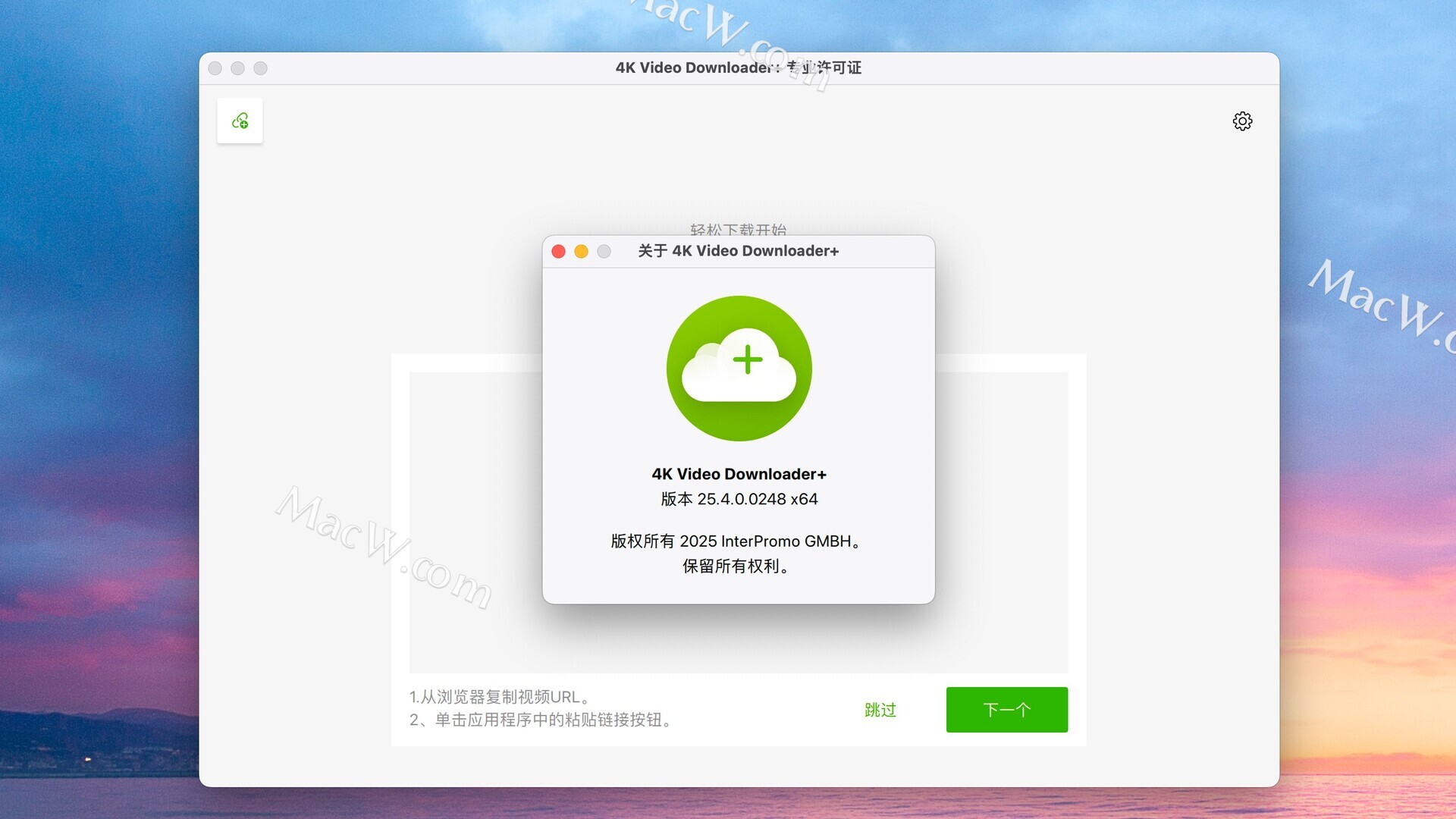Click the 保留所有权利 text line
1456x819 pixels.
pos(737,566)
